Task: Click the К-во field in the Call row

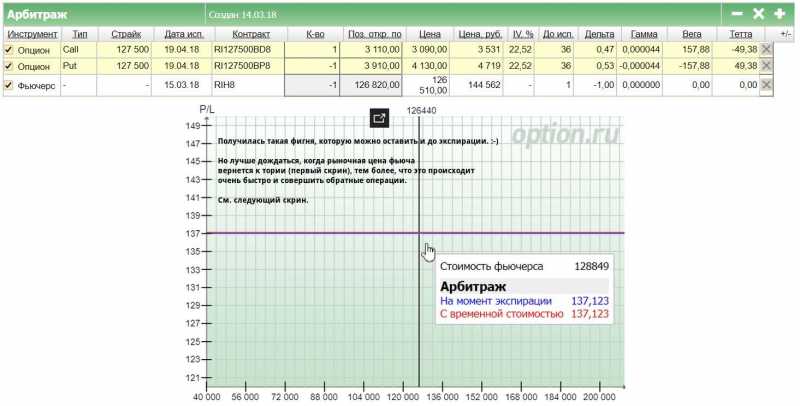Action: [x=312, y=49]
